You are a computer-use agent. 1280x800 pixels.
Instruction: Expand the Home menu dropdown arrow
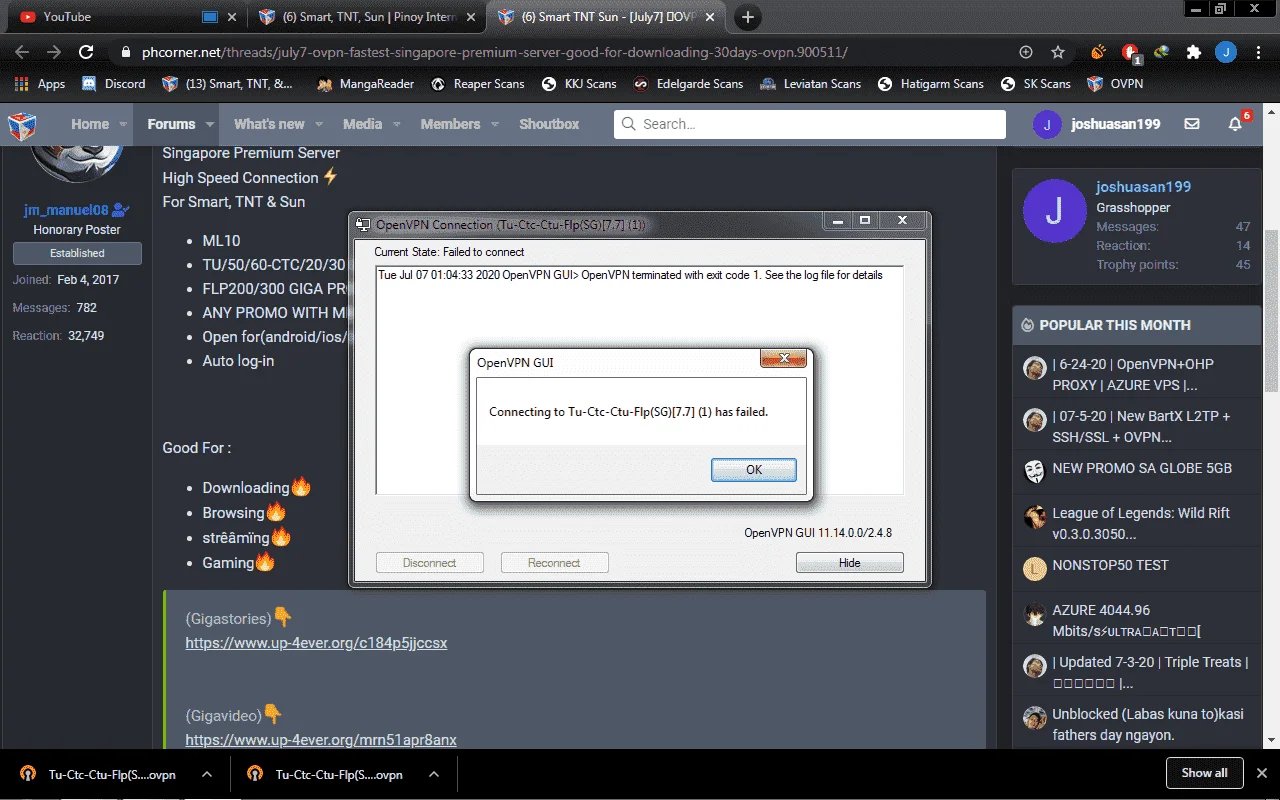click(124, 124)
